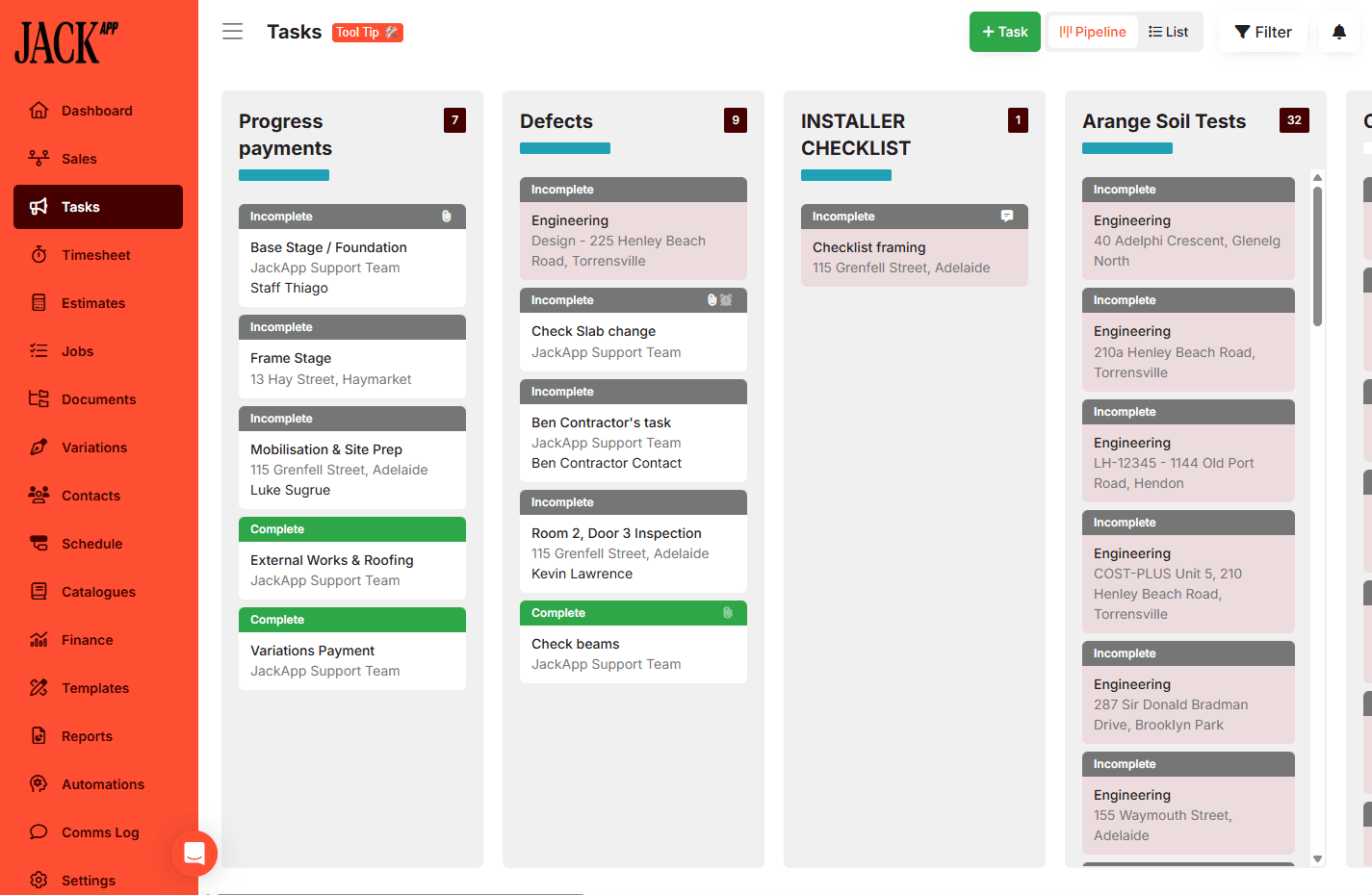Image resolution: width=1372 pixels, height=895 pixels.
Task: Navigate to Finance in the sidebar
Action: pyautogui.click(x=87, y=640)
